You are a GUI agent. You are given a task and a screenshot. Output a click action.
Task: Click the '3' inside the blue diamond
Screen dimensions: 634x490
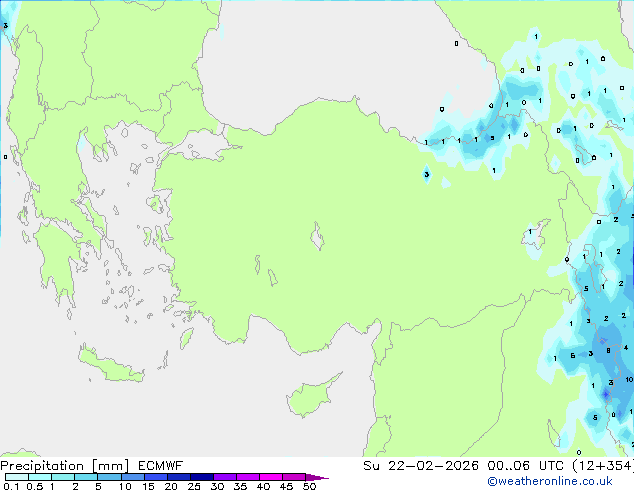pos(427,175)
